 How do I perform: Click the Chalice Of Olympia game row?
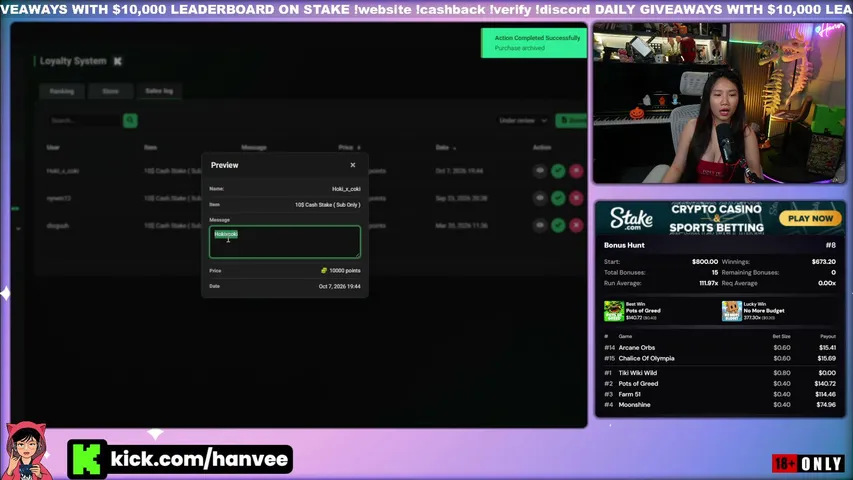click(x=720, y=359)
